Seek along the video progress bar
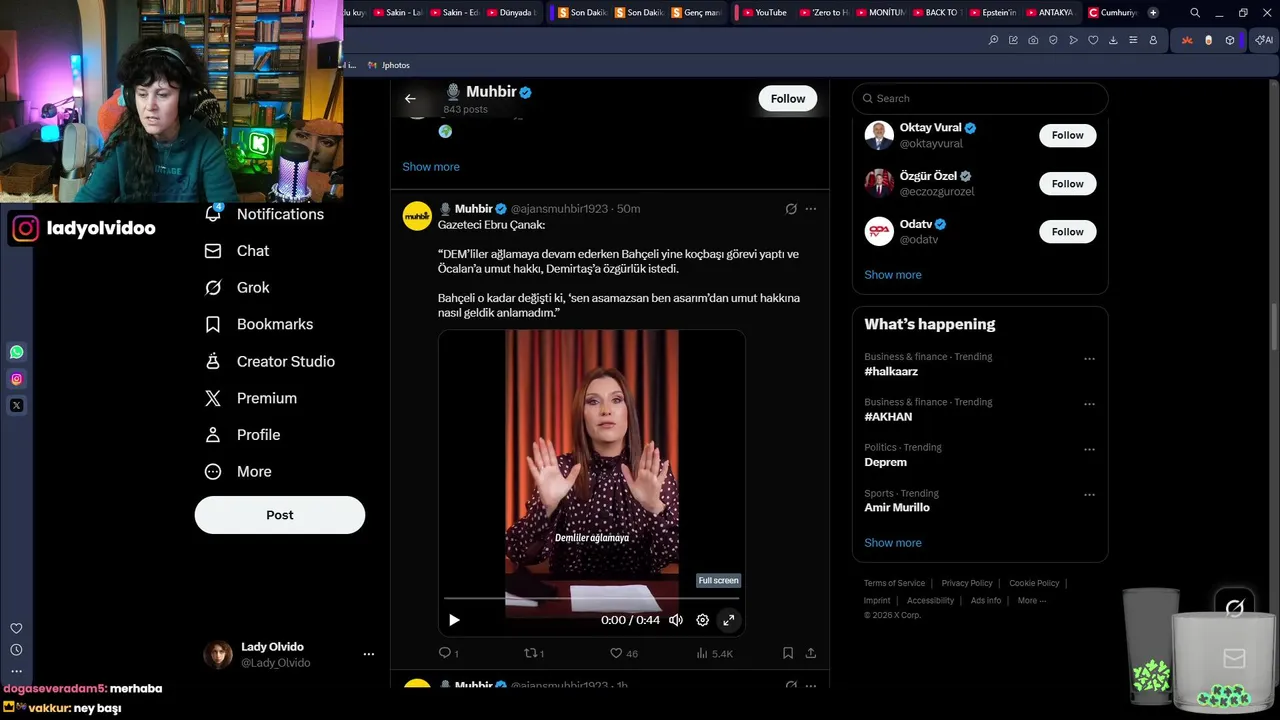 click(592, 598)
